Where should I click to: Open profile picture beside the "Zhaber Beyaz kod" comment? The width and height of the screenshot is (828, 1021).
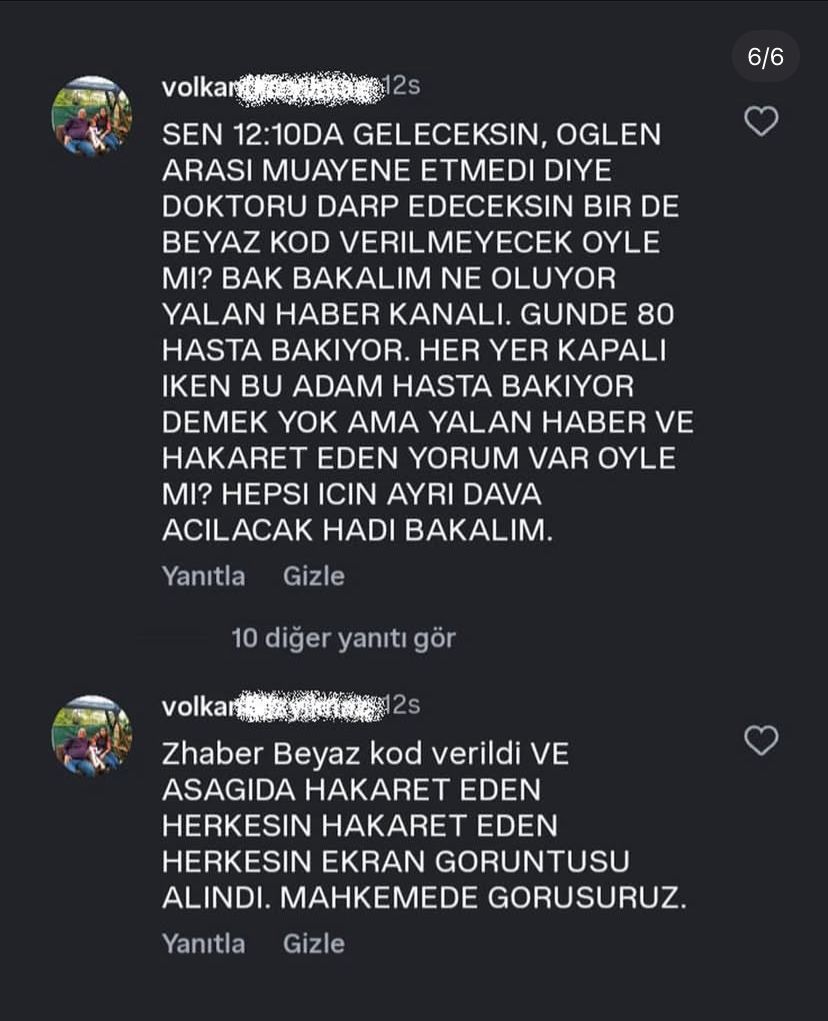coord(92,736)
